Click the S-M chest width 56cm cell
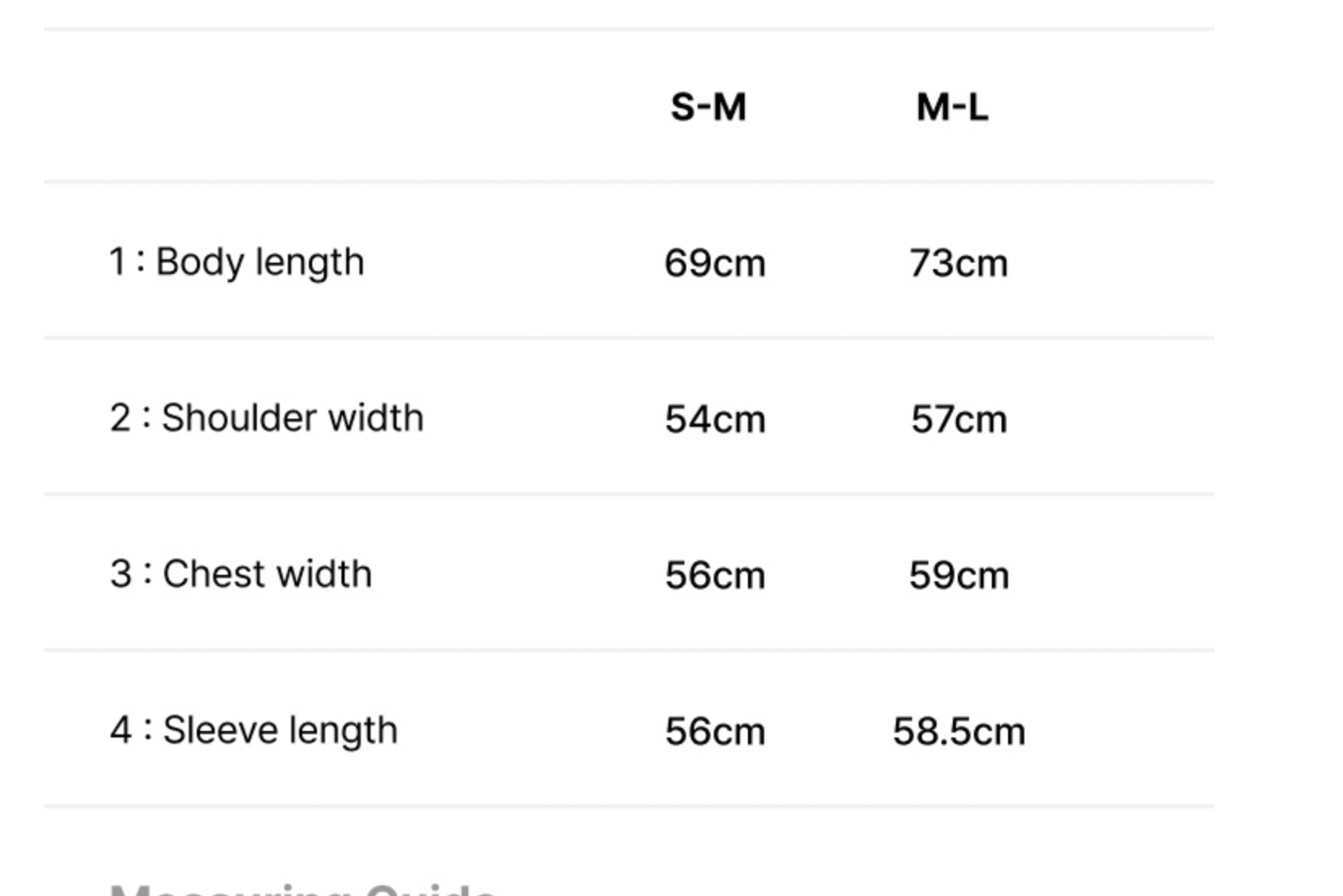This screenshot has width=1343, height=896. [x=715, y=576]
